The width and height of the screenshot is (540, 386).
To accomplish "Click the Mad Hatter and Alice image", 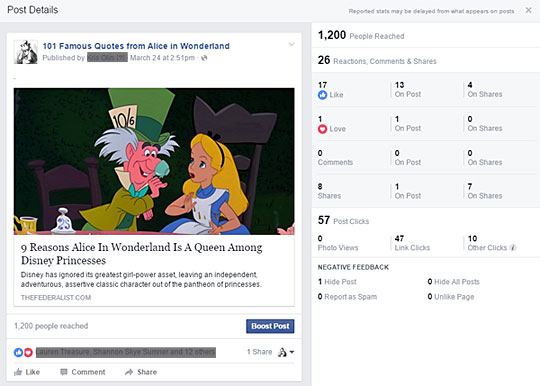I will pyautogui.click(x=154, y=161).
